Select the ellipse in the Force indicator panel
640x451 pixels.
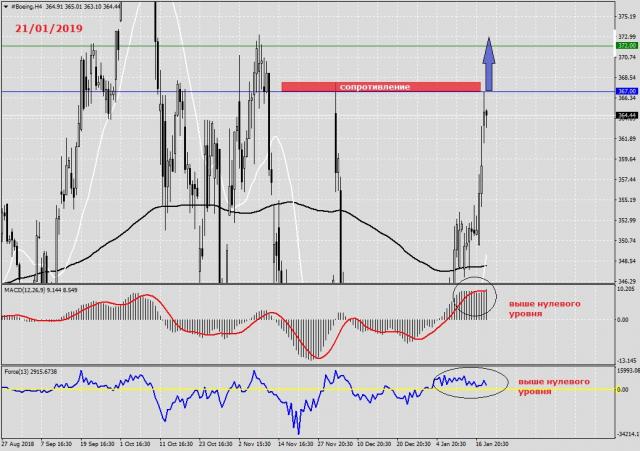pyautogui.click(x=470, y=382)
